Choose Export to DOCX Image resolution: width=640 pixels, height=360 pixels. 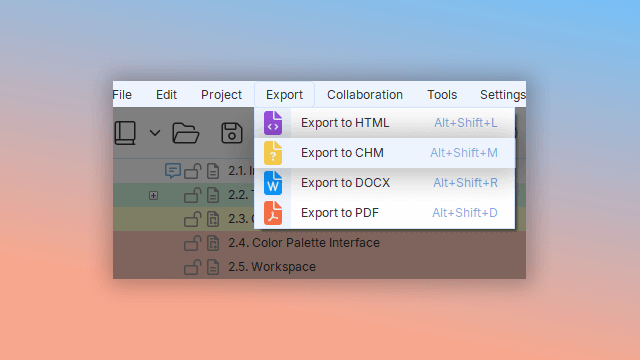click(384, 183)
